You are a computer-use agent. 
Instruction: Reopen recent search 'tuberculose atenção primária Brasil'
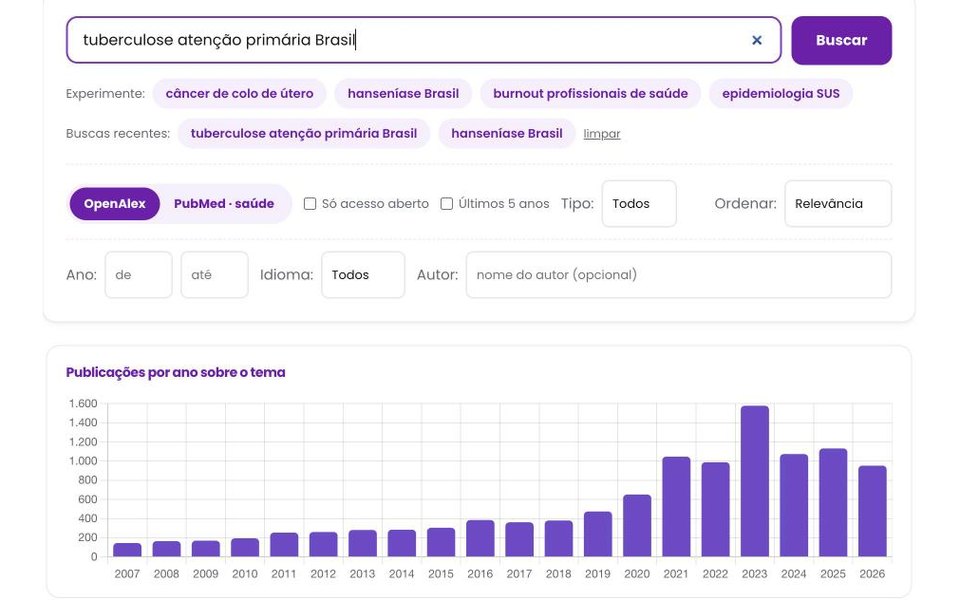click(304, 133)
